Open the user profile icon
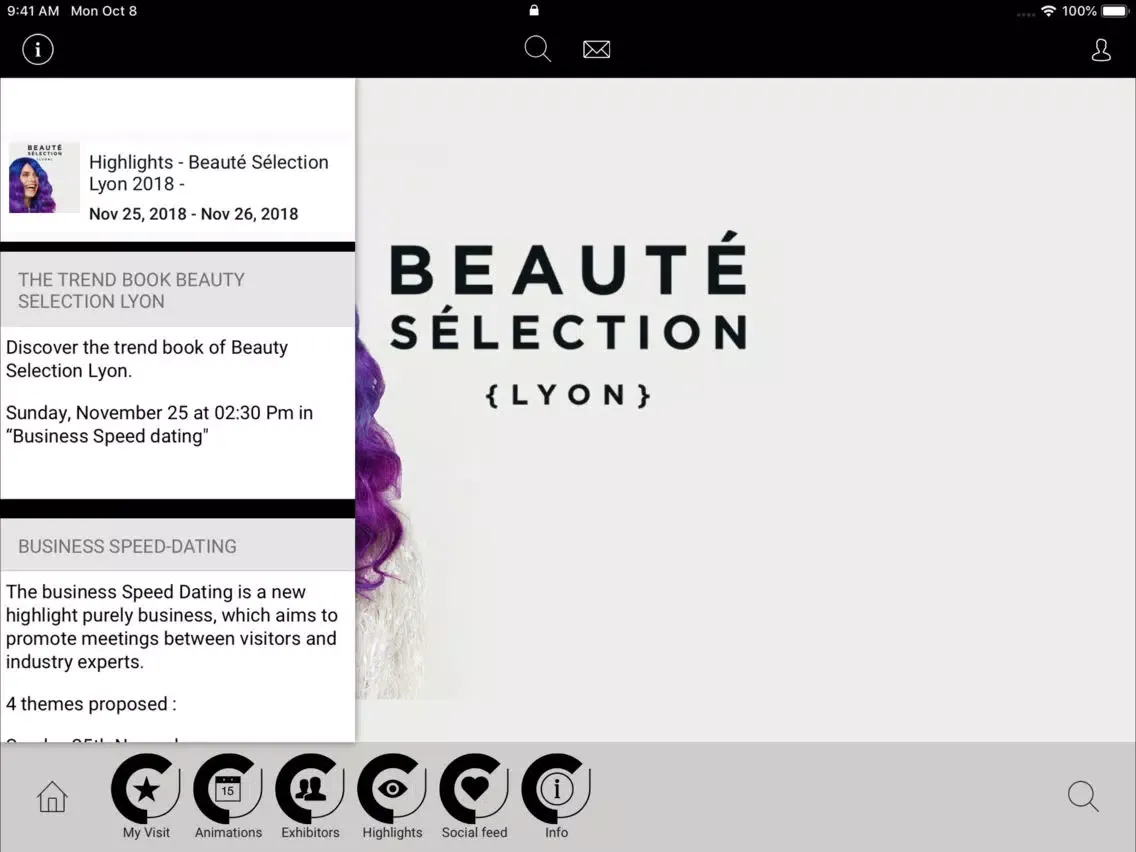 click(x=1101, y=49)
